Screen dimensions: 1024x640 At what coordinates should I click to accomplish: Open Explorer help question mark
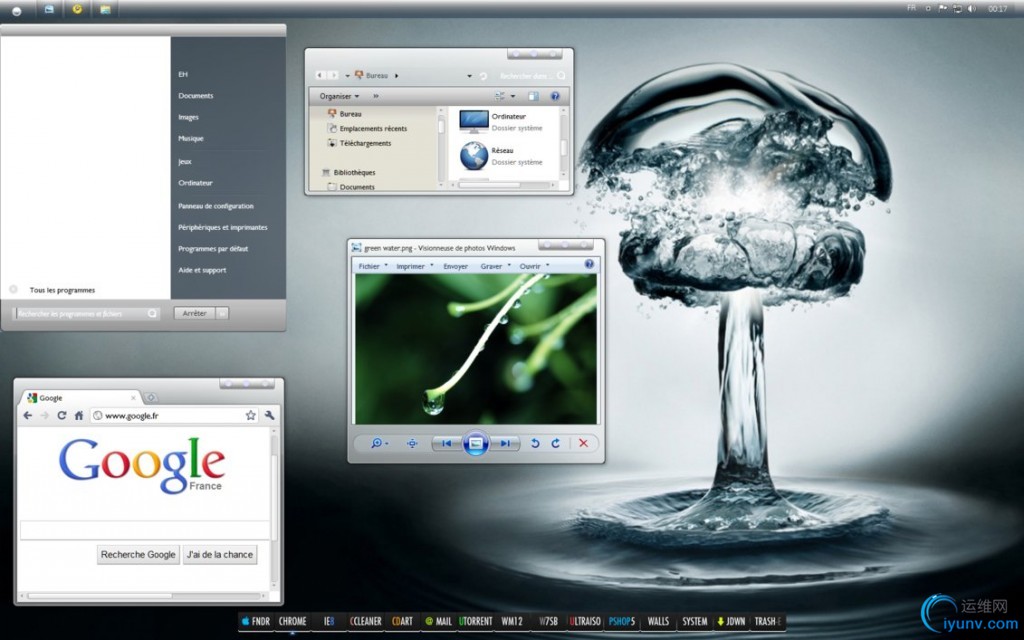click(554, 96)
